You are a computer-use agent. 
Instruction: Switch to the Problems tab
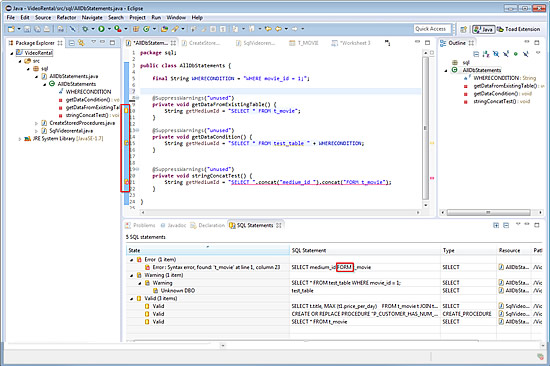140,225
